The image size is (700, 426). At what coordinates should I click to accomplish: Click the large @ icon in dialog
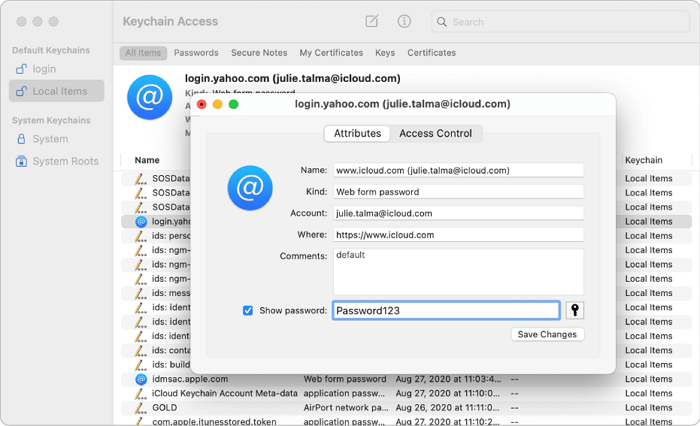(250, 188)
